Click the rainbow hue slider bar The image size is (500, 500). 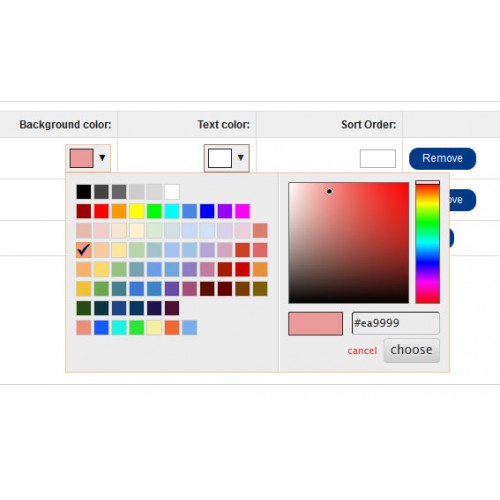coord(428,242)
